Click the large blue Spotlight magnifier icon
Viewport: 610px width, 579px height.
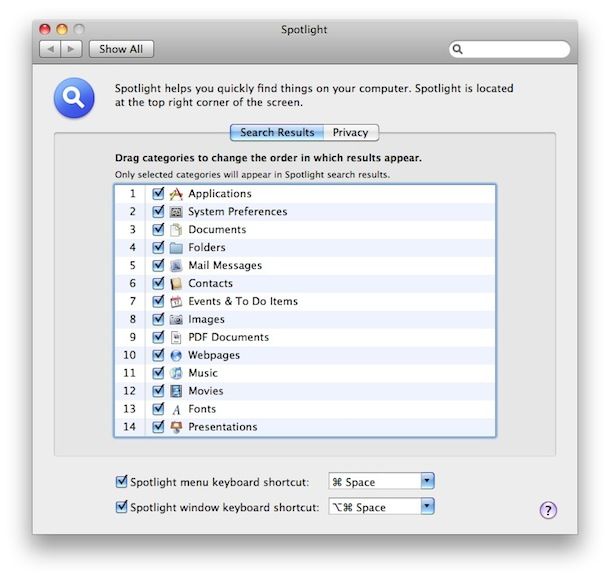tap(74, 98)
